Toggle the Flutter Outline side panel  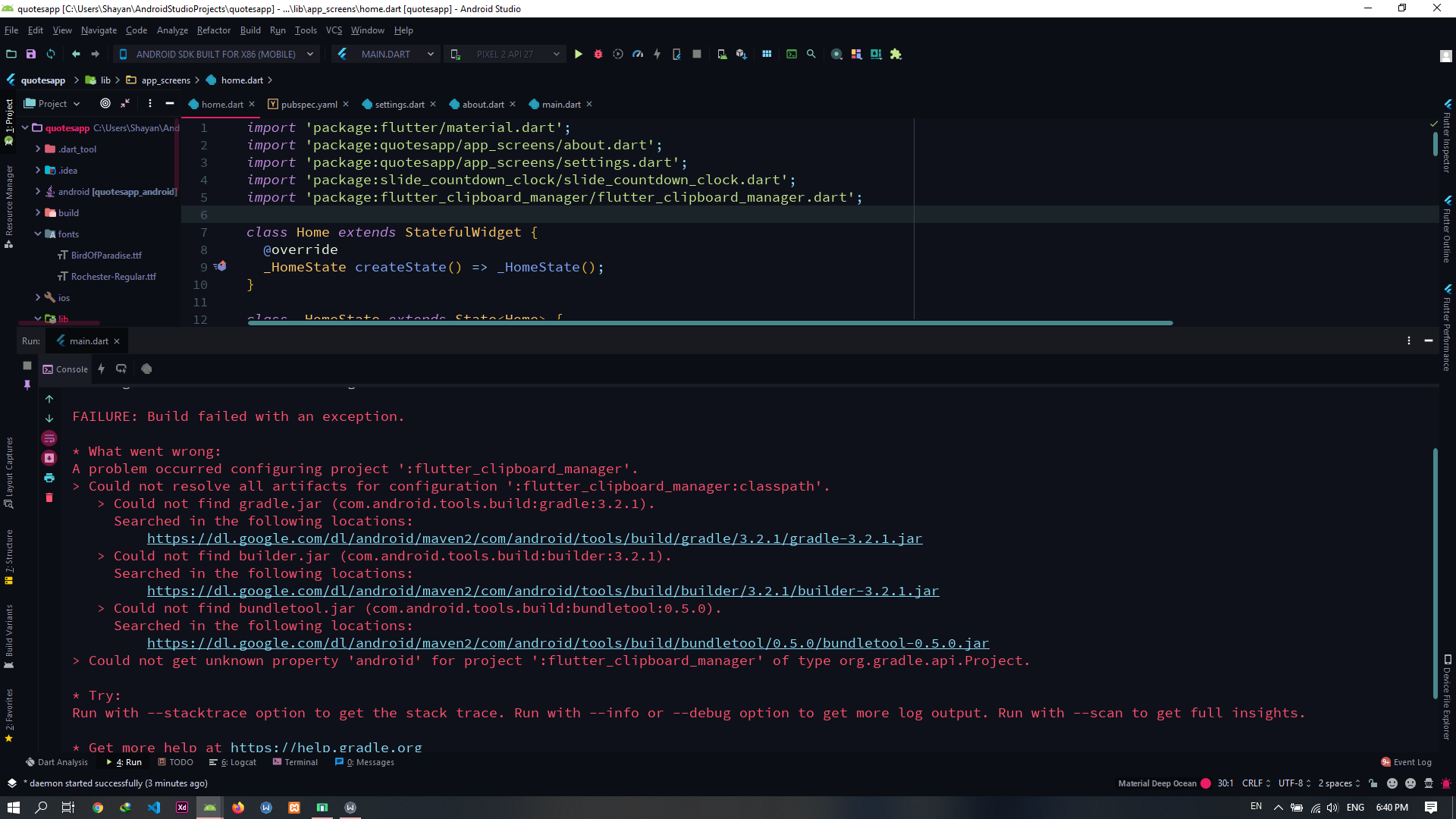pyautogui.click(x=1447, y=230)
